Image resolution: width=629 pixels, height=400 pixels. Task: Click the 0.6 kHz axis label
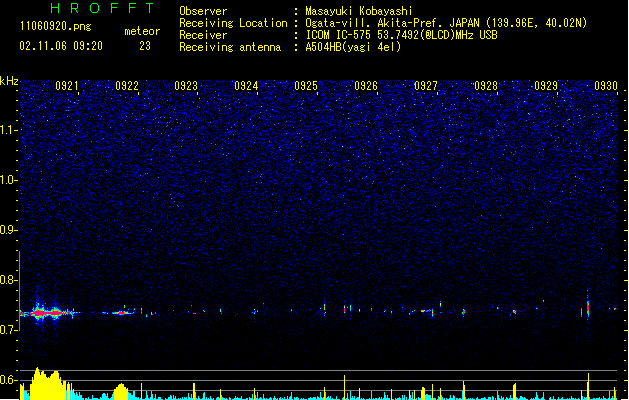pyautogui.click(x=8, y=380)
